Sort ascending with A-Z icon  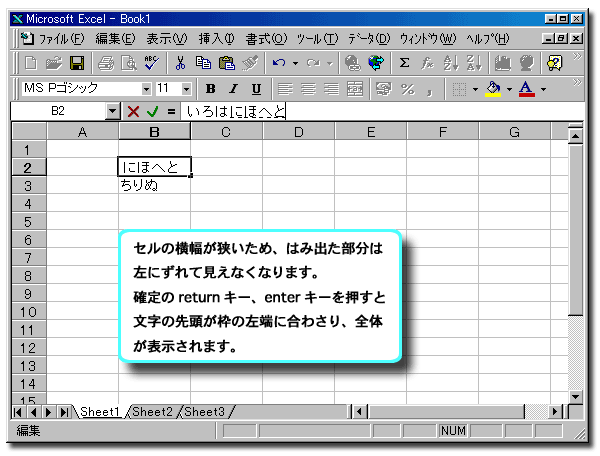tap(450, 63)
